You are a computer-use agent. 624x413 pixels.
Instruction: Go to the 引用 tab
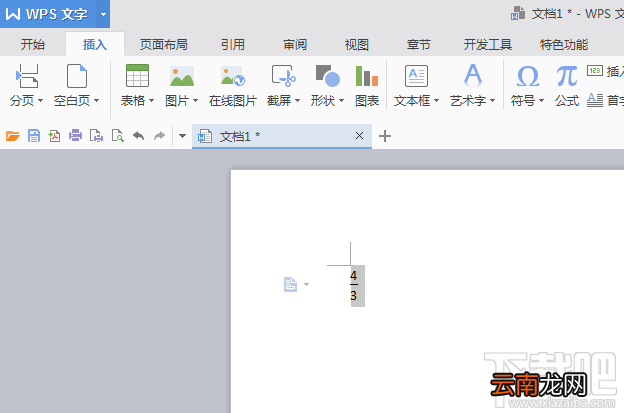point(233,44)
